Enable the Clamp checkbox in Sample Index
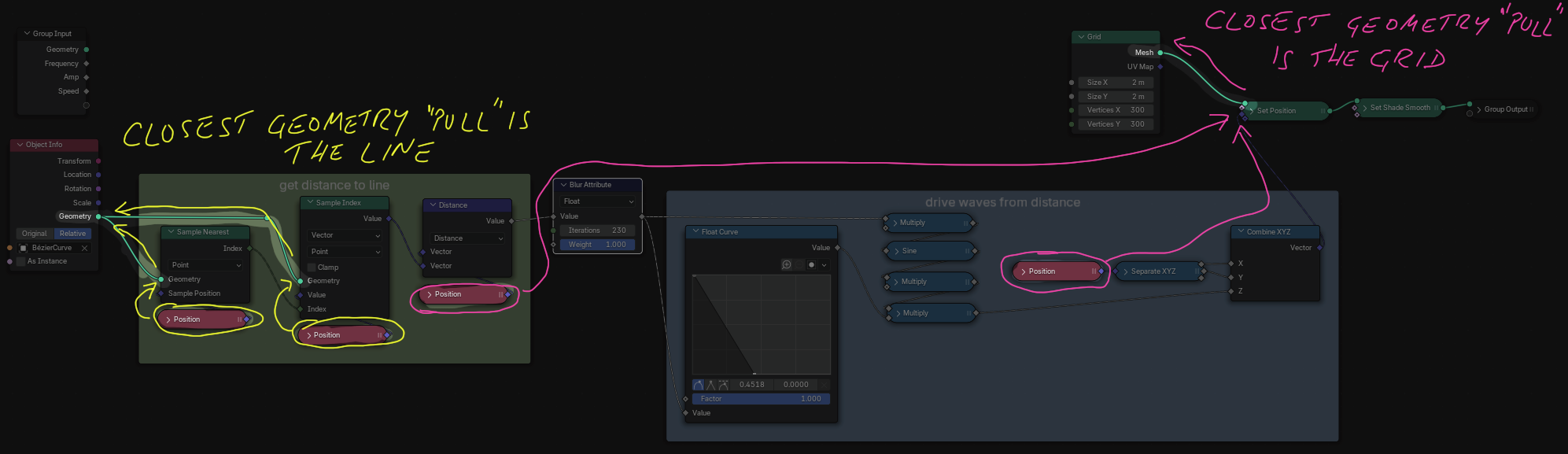This screenshot has width=1568, height=454. point(312,268)
